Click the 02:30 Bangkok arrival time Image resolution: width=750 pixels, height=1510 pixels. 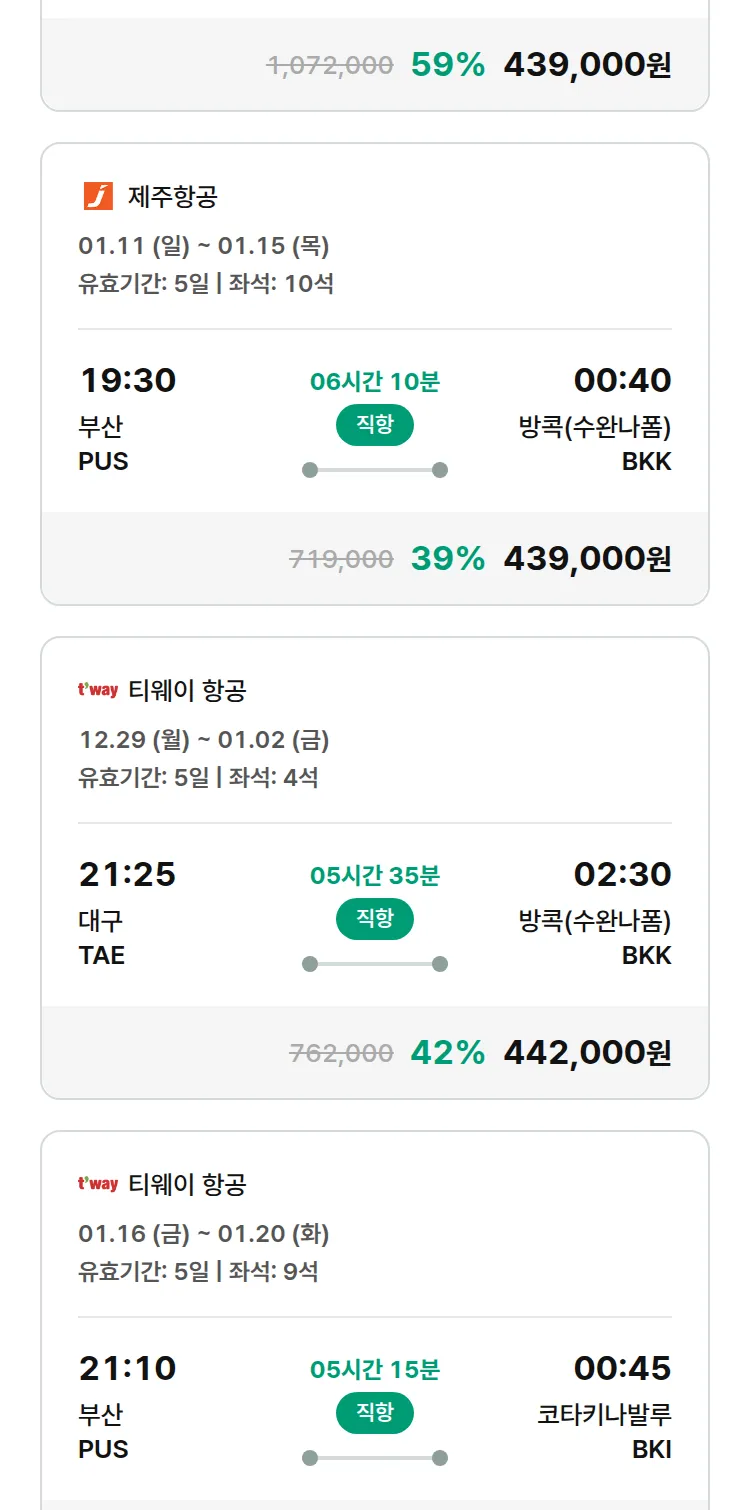coord(622,874)
